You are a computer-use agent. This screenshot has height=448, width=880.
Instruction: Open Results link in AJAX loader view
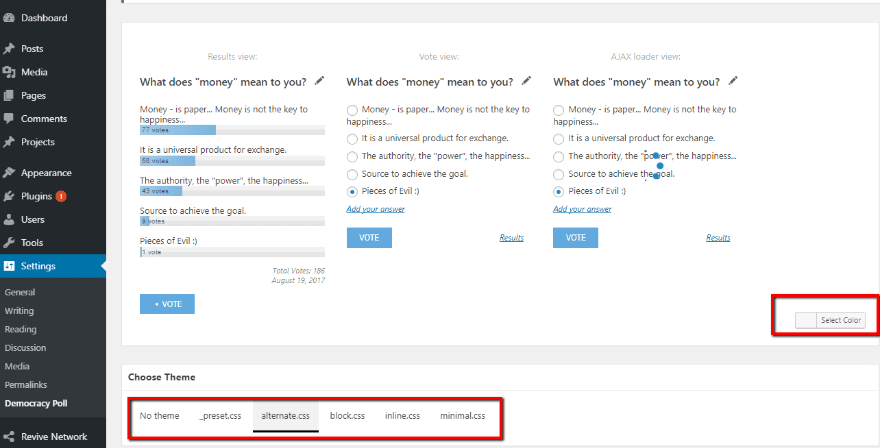718,237
